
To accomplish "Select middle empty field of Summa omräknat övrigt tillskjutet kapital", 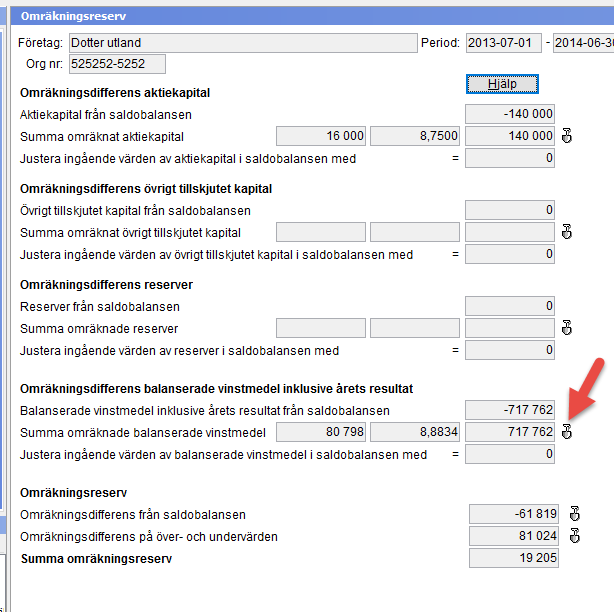I will click(x=415, y=232).
